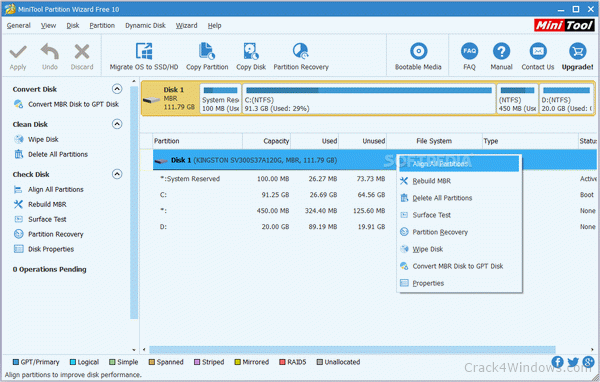Open the Migrate OS to SSD/HD wizard
600x382 pixels.
point(144,56)
